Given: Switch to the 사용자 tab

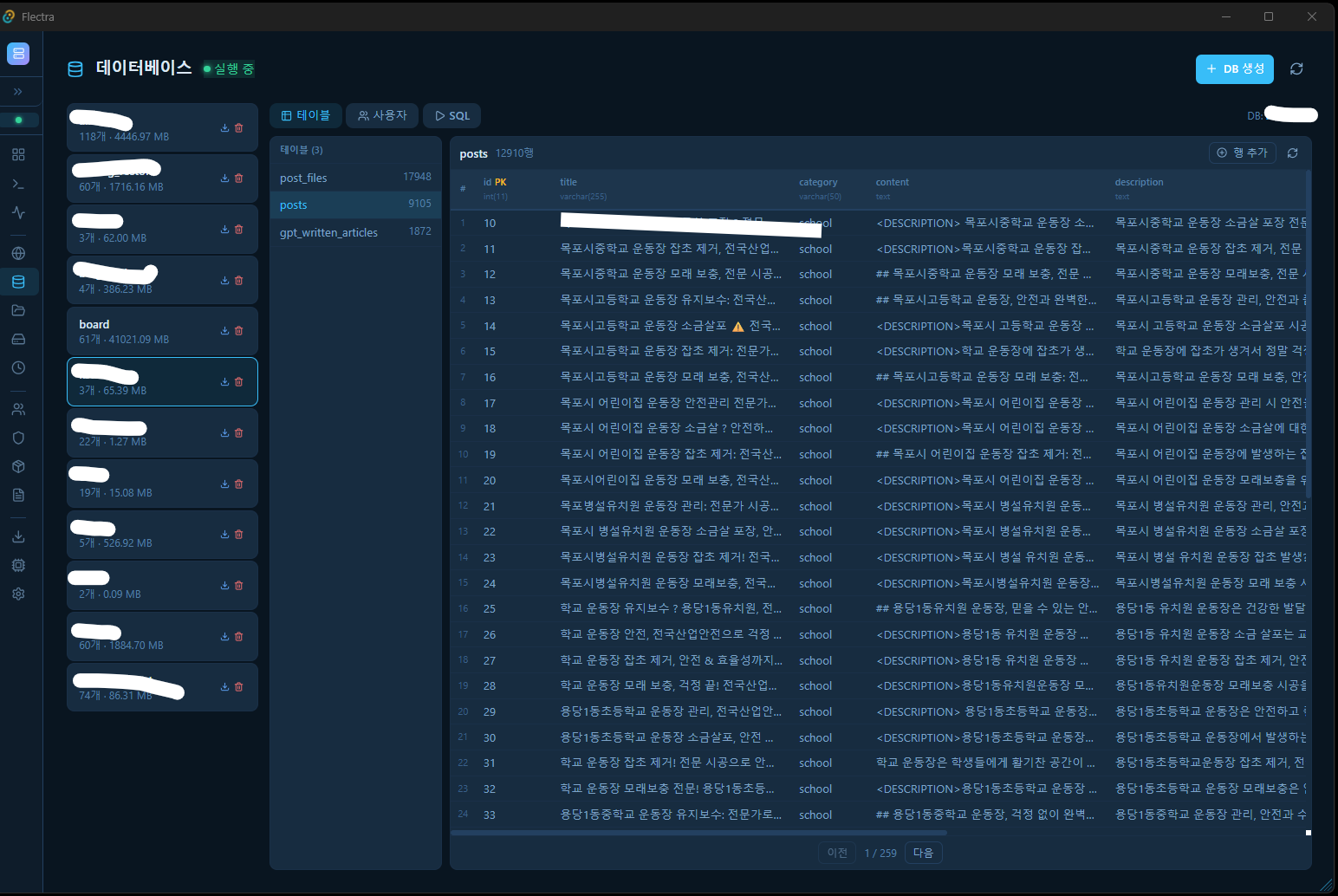Looking at the screenshot, I should tap(382, 115).
